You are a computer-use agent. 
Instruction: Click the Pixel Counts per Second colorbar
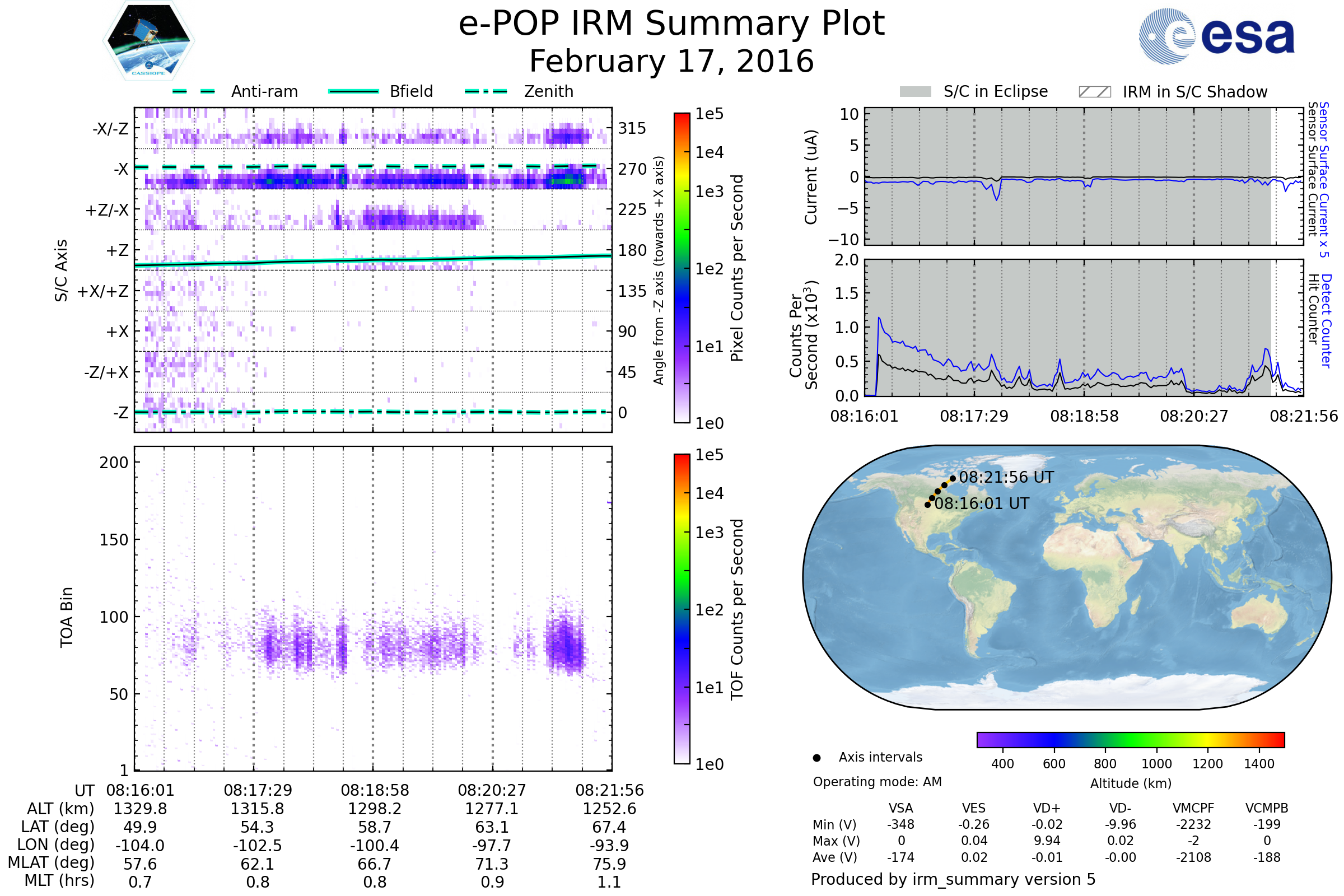point(682,268)
